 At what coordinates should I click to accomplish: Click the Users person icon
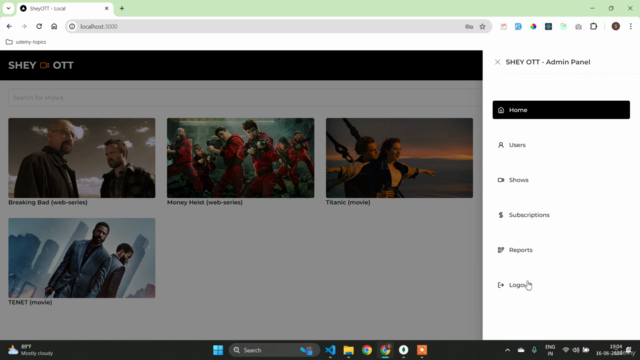coord(501,145)
